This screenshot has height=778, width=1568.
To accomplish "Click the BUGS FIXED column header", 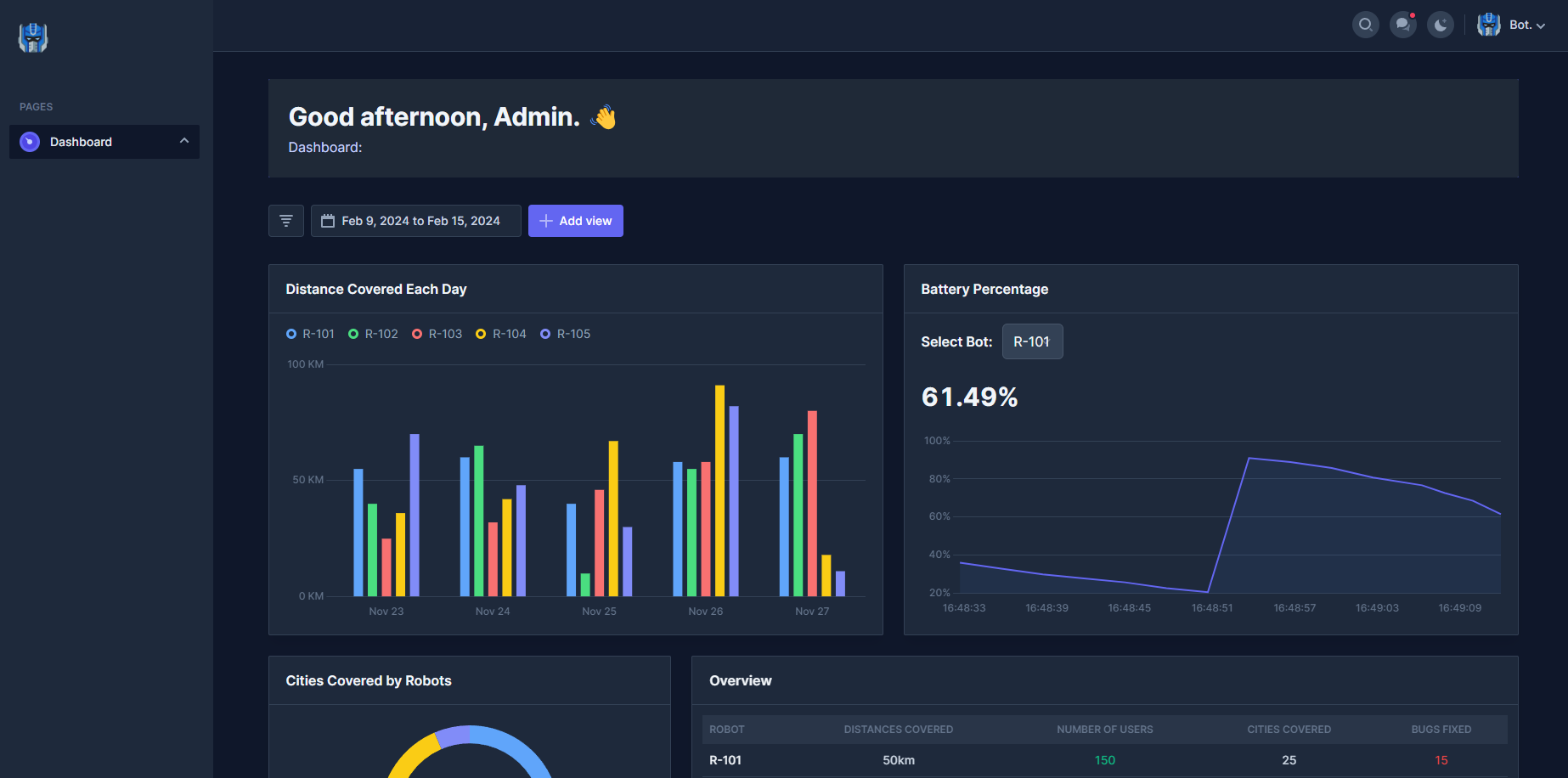I will point(1441,730).
